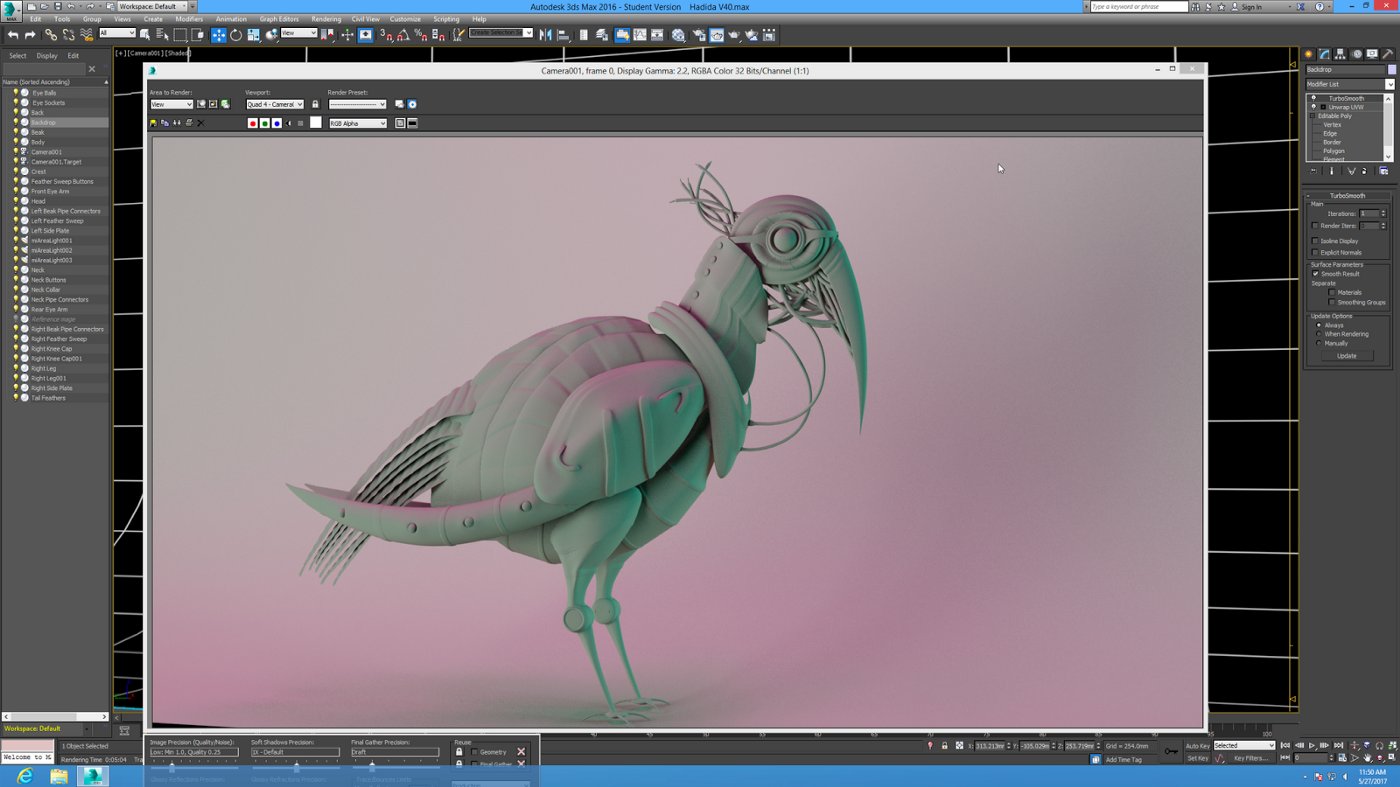The image size is (1400, 787).
Task: Activate the Select and Move tool
Action: pyautogui.click(x=219, y=35)
